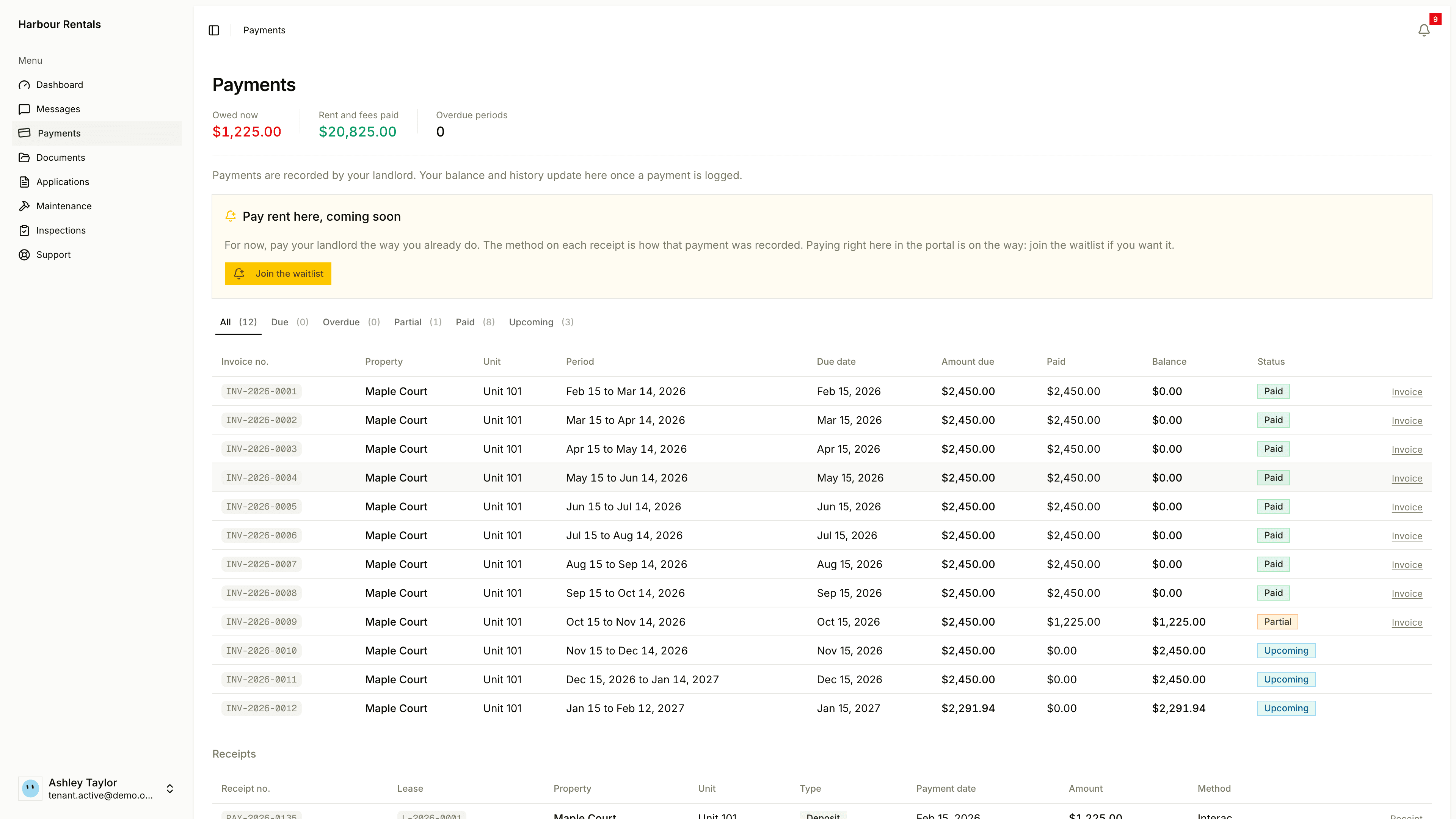Click the Applications file icon
This screenshot has height=819, width=1456.
click(24, 182)
